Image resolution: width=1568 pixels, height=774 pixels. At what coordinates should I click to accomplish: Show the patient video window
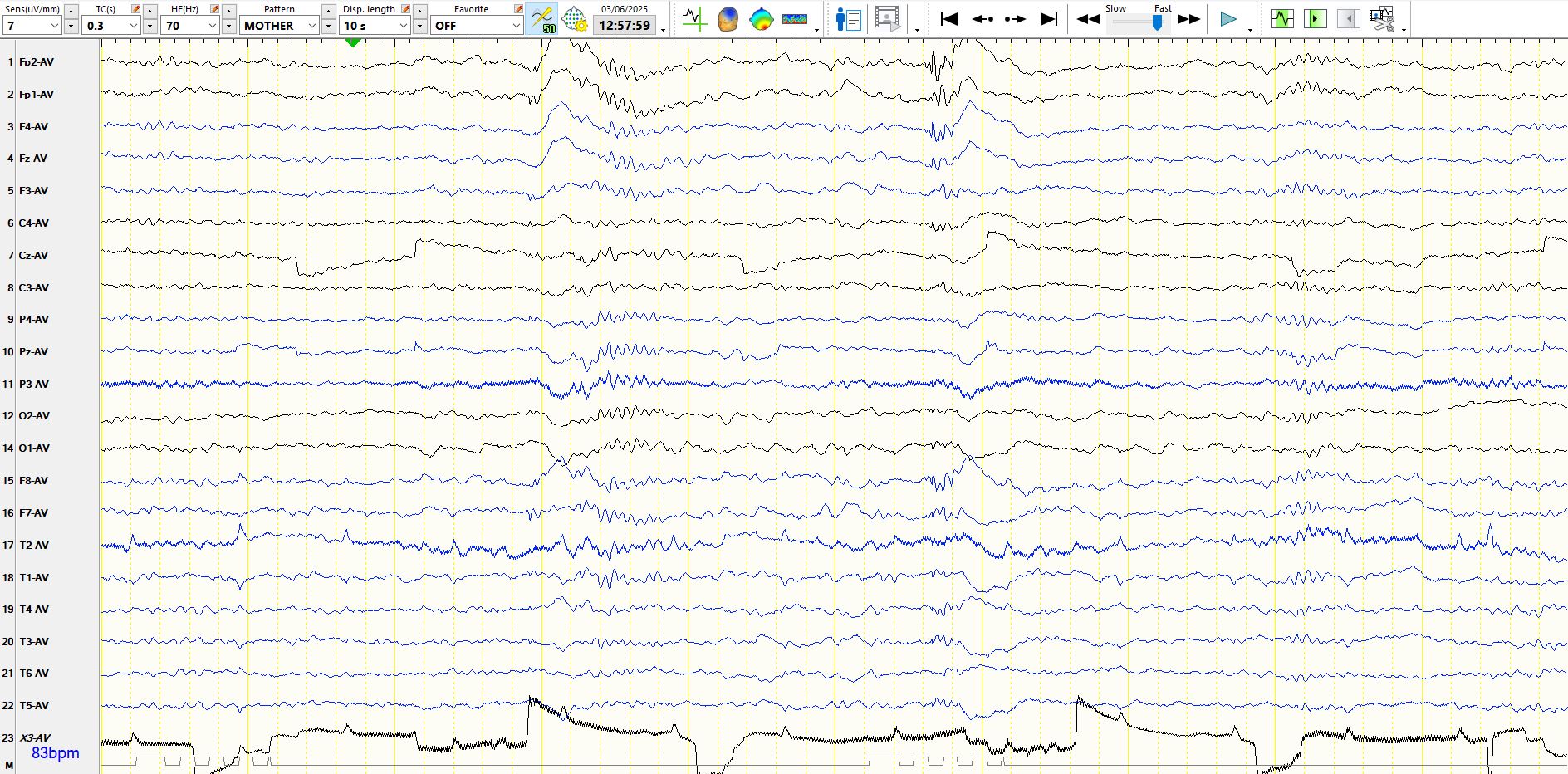887,19
